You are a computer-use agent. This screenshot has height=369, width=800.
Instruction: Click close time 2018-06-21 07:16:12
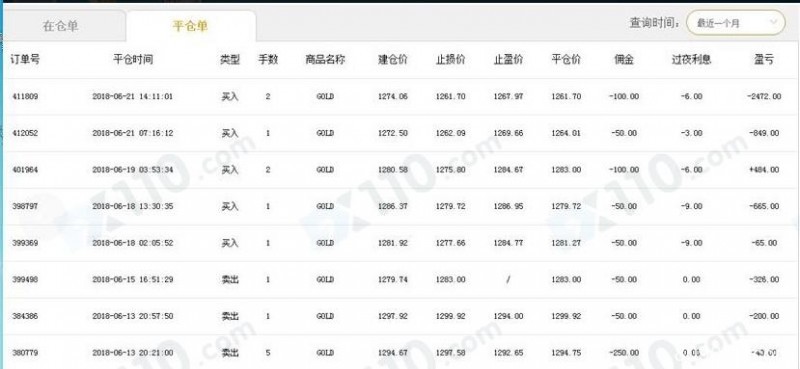(133, 133)
